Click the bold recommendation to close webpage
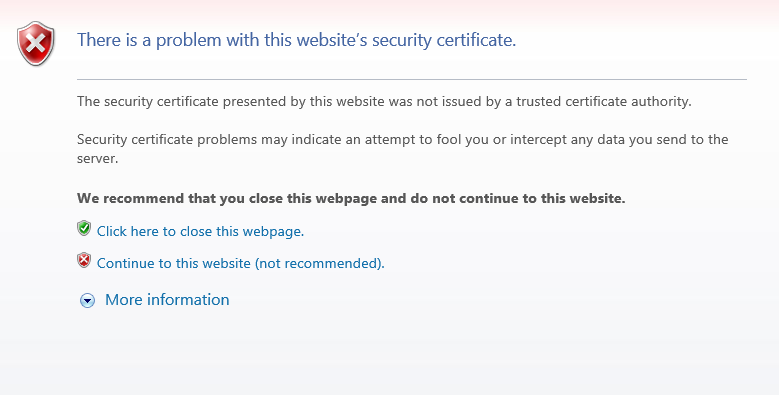Viewport: 779px width, 395px height. coord(351,198)
